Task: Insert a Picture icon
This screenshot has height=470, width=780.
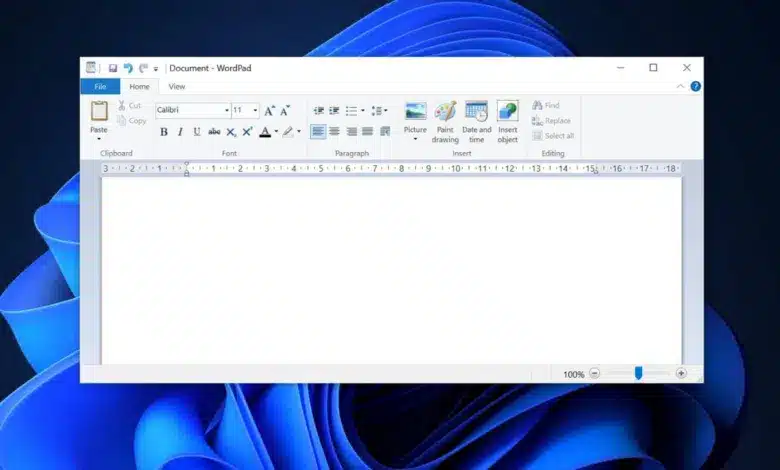Action: 415,111
